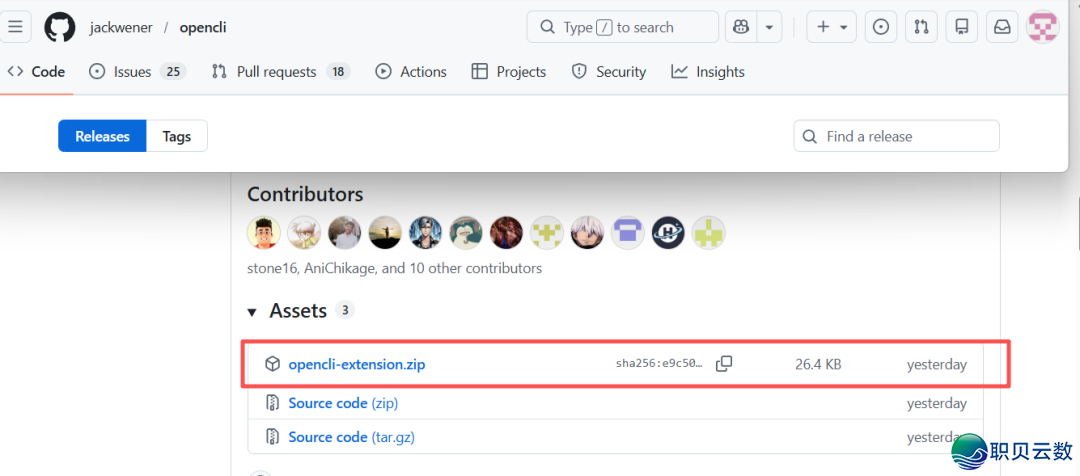Open the Pull requests tab
This screenshot has height=476, width=1080.
281,72
